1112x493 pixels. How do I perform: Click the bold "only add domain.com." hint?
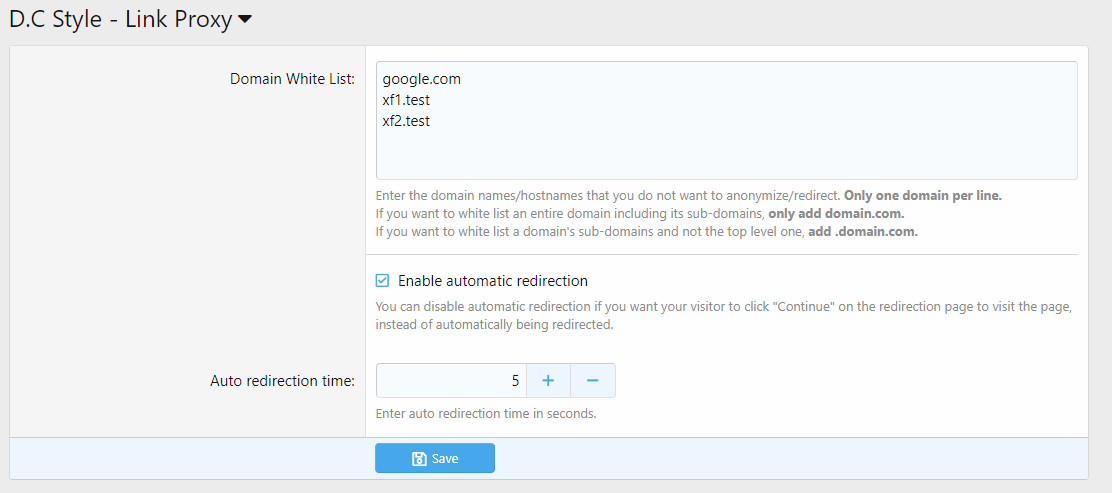coord(836,214)
